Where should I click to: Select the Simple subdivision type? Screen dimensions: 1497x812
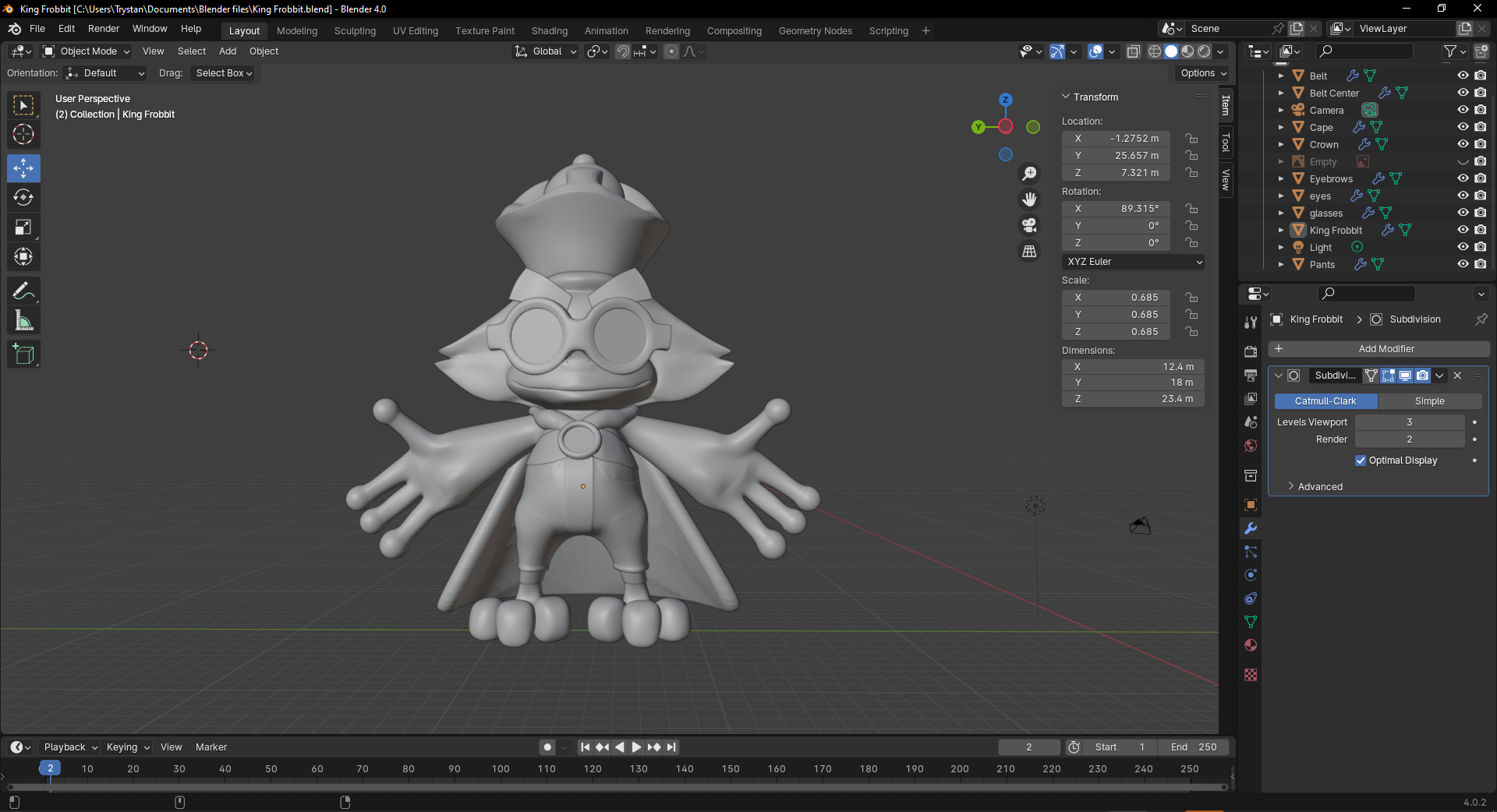pos(1429,401)
